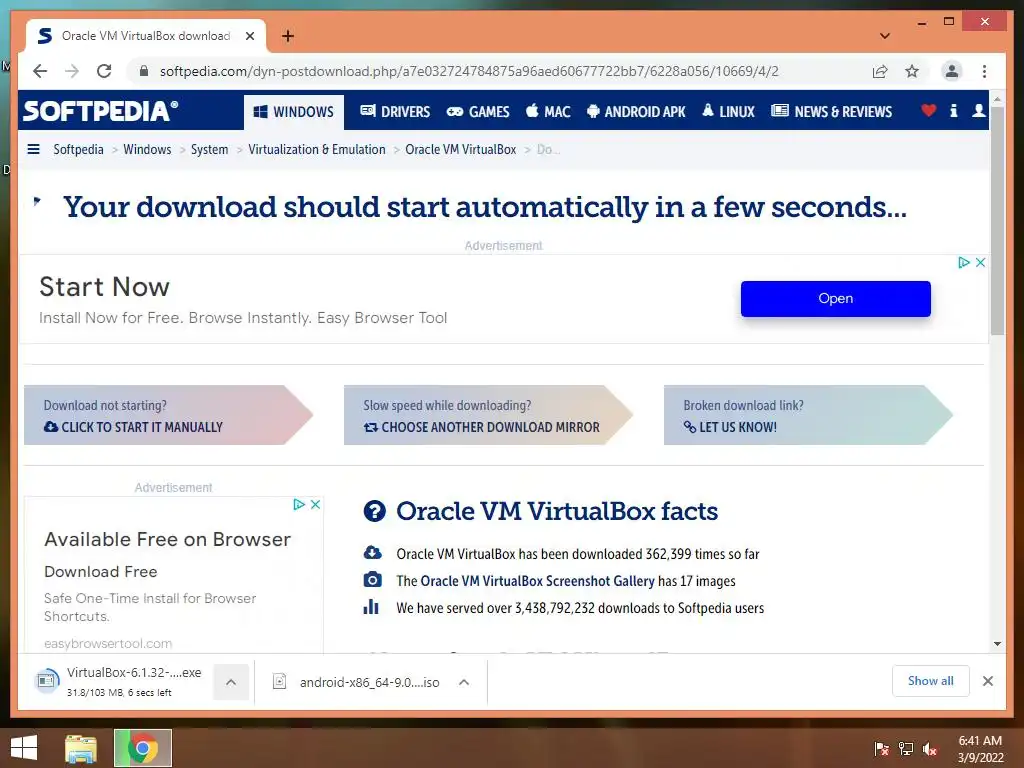Open the Games section

click(477, 112)
